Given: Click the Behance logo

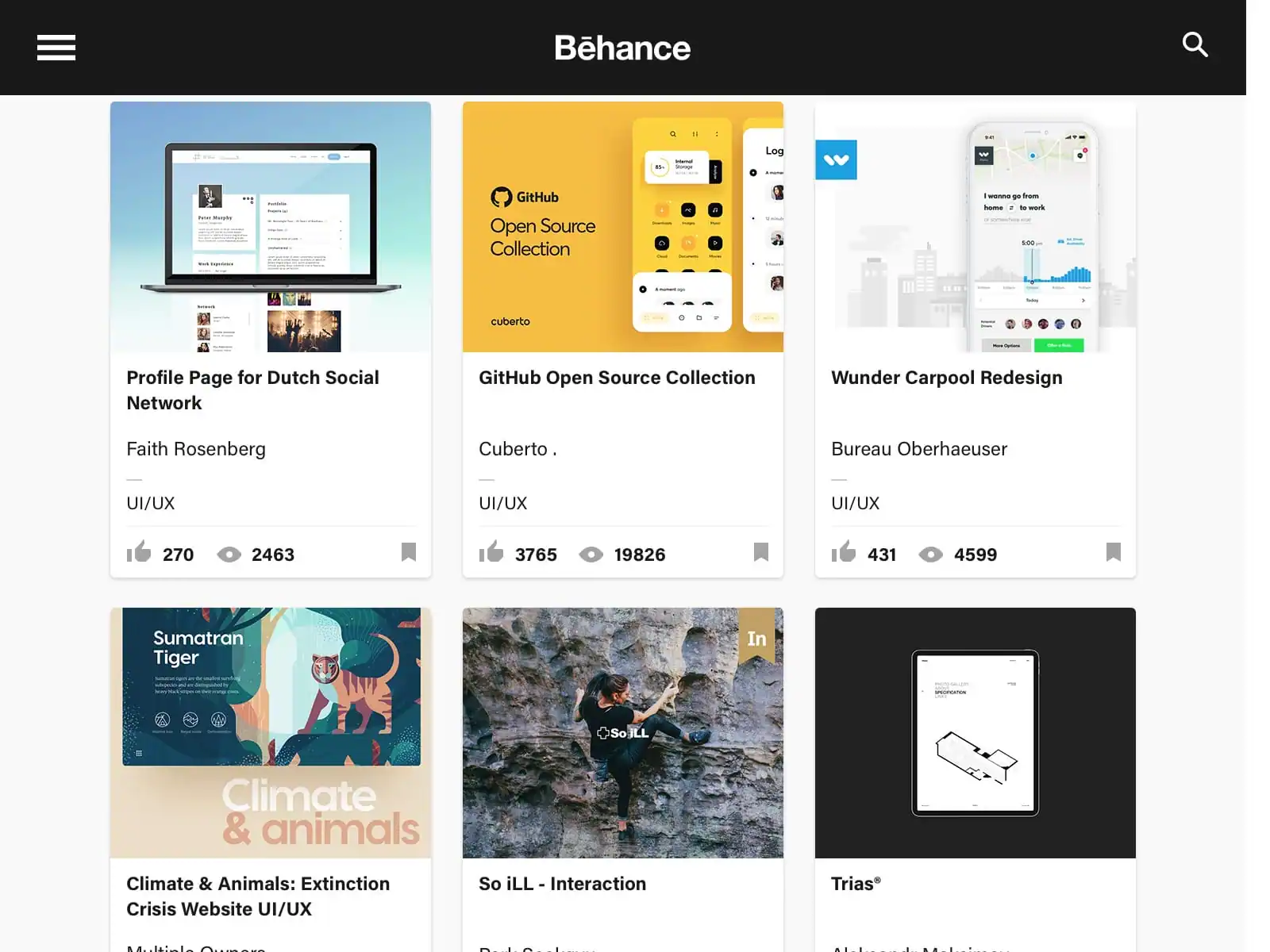Looking at the screenshot, I should (622, 48).
